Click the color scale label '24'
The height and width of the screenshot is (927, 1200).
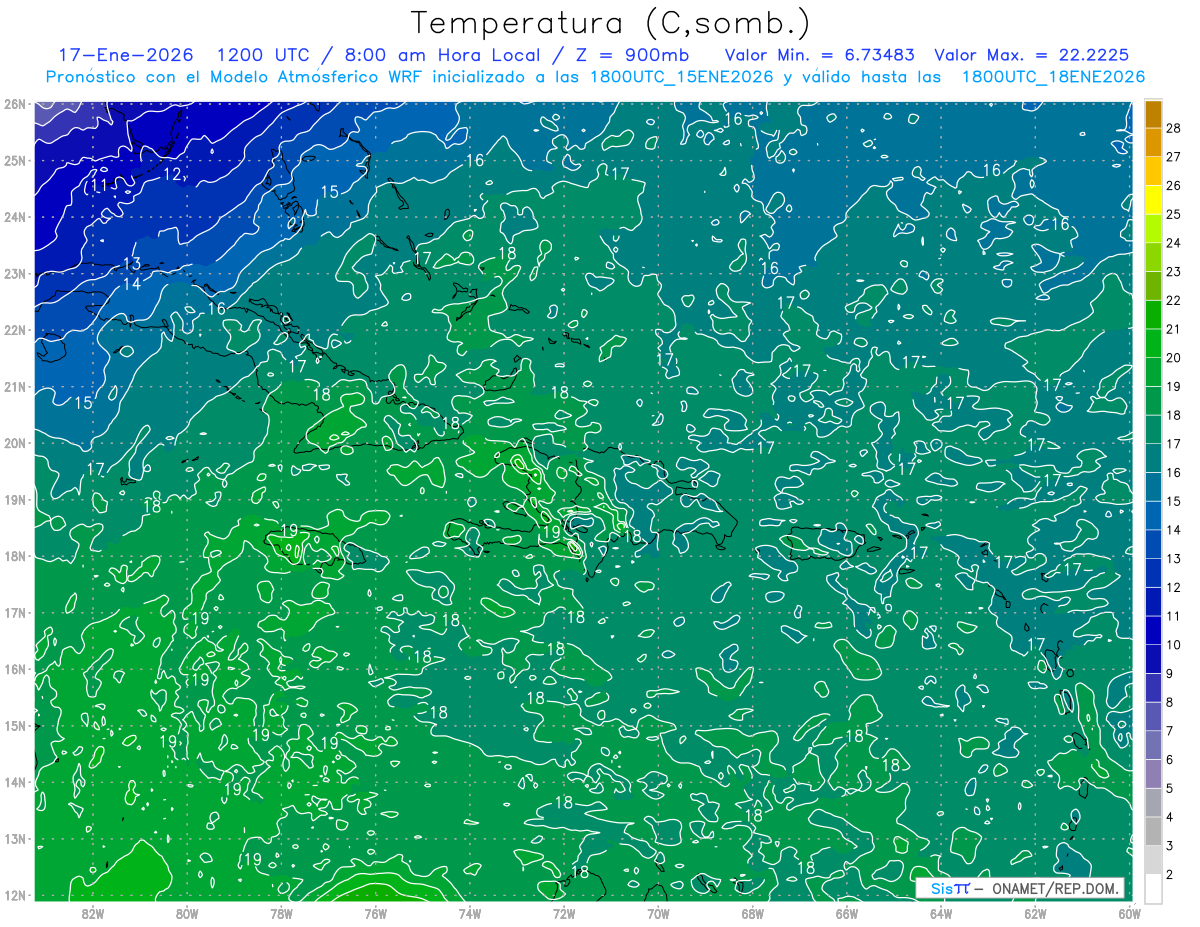pyautogui.click(x=1174, y=243)
